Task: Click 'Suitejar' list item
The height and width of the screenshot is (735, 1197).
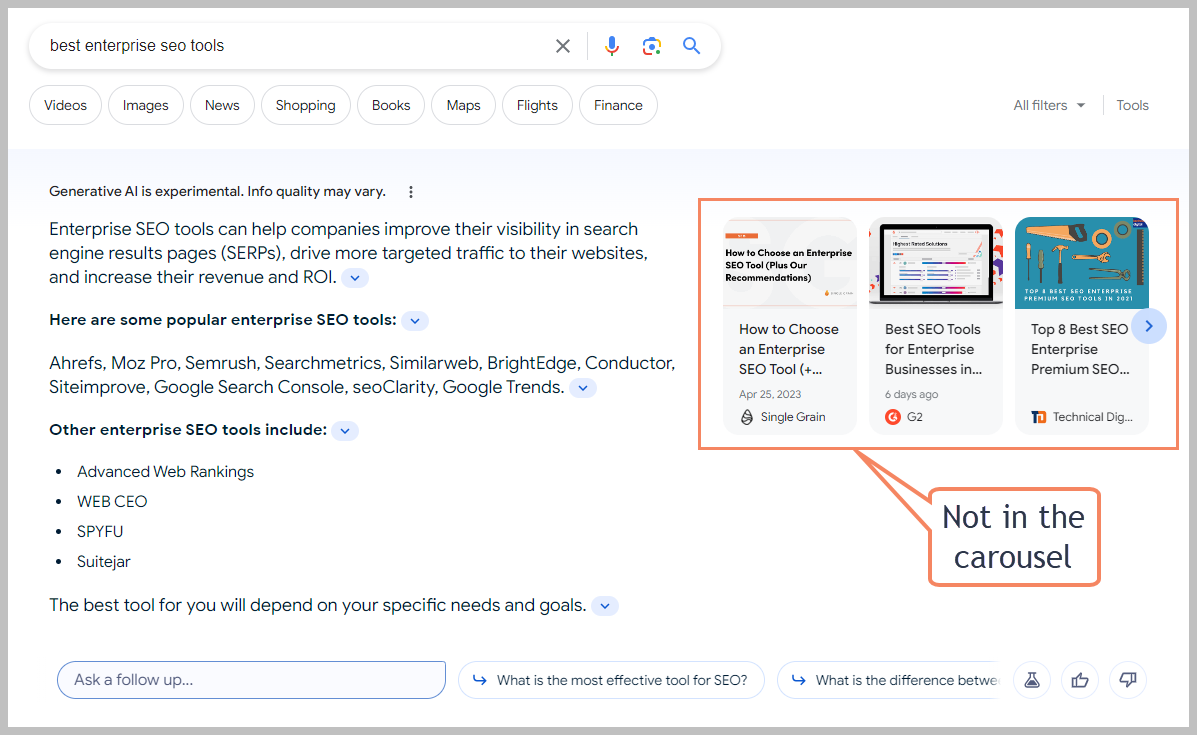Action: (104, 562)
